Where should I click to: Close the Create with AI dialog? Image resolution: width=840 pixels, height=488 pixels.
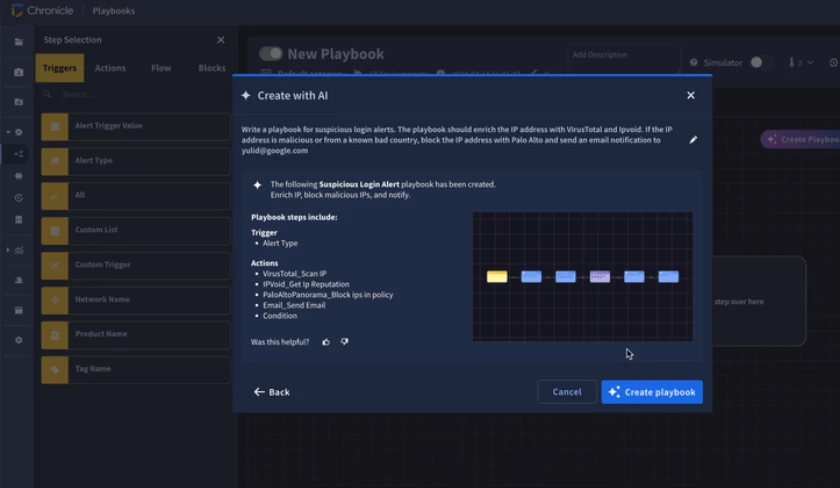pyautogui.click(x=691, y=95)
